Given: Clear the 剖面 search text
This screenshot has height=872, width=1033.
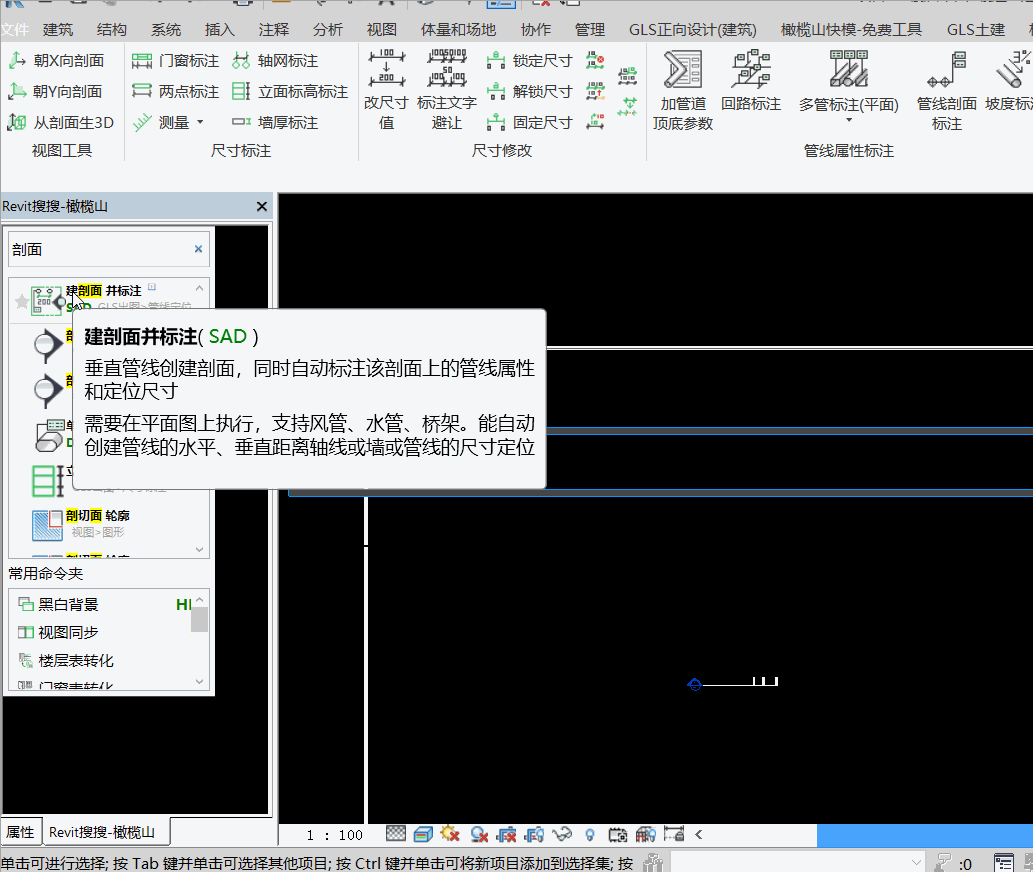Looking at the screenshot, I should click(198, 249).
